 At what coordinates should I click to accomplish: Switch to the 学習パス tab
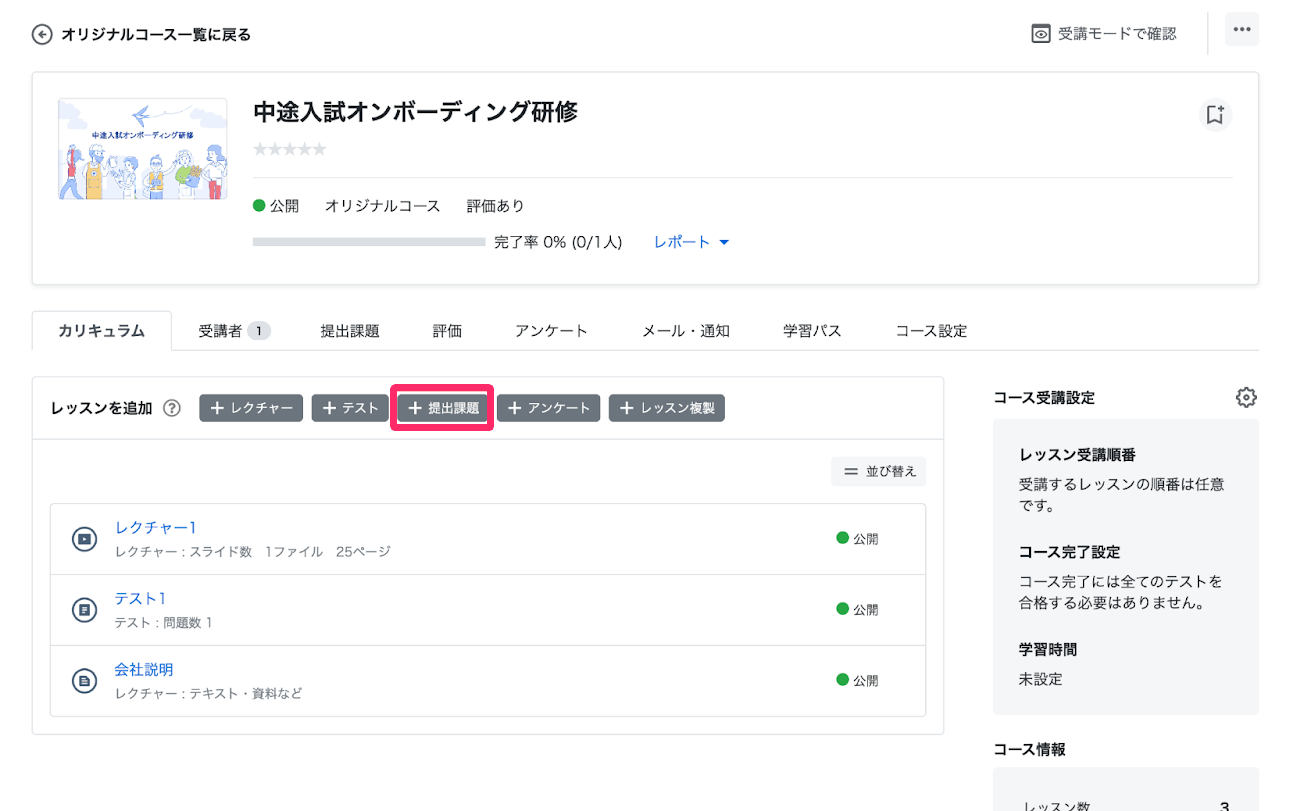click(x=812, y=331)
